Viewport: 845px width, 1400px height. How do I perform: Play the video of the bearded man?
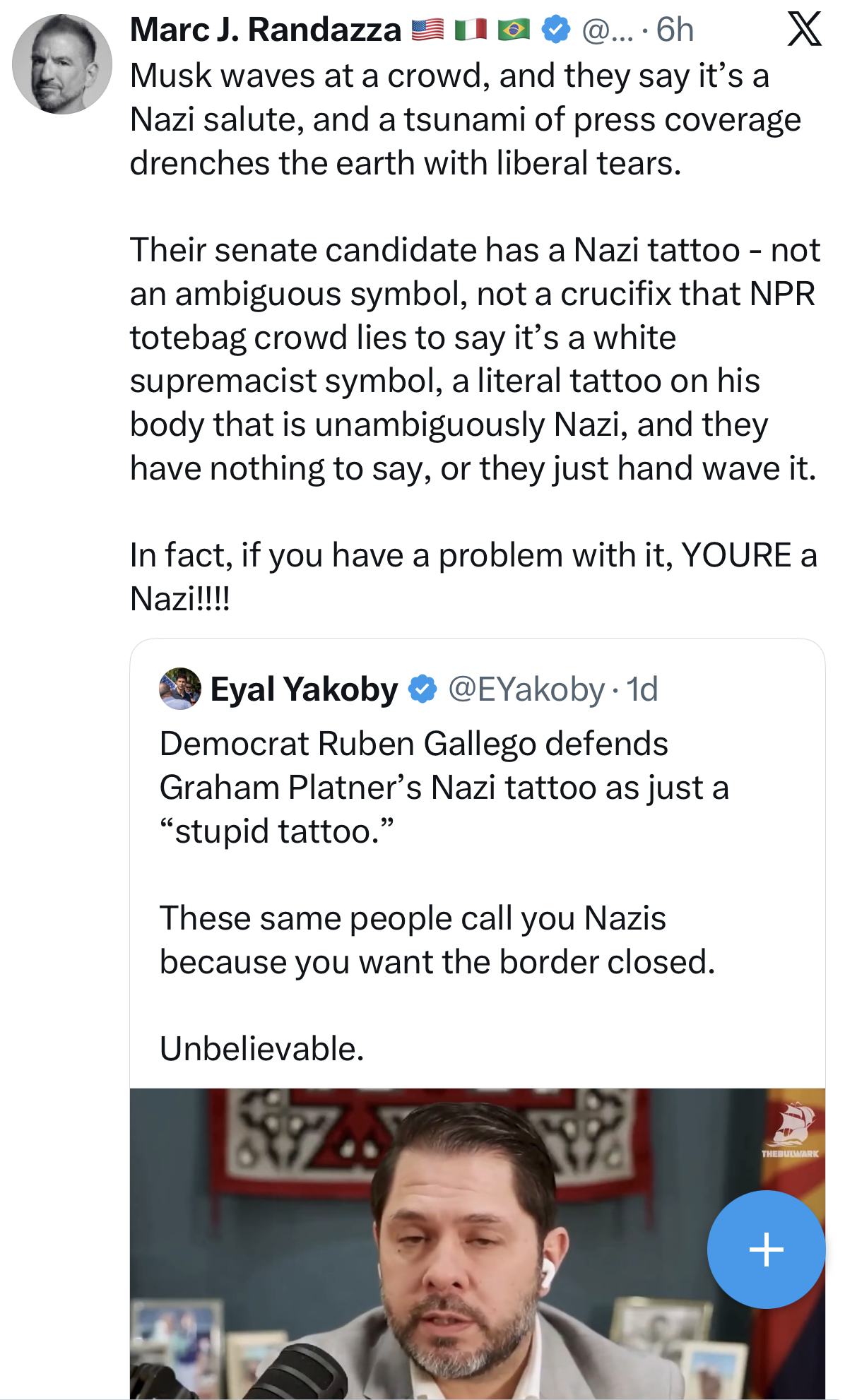click(x=452, y=1243)
